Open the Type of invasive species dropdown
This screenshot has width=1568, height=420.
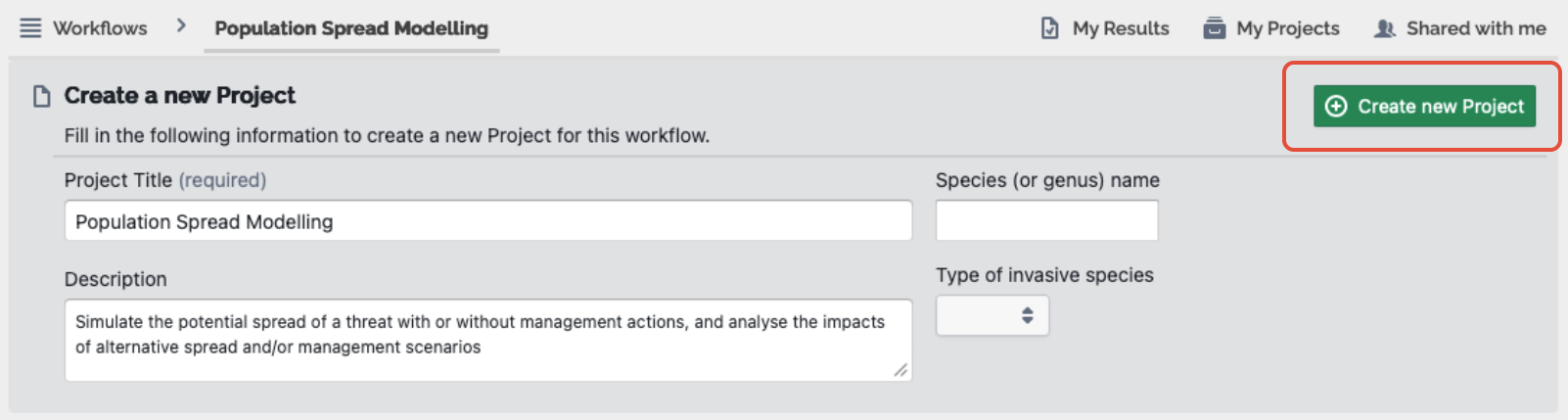point(992,315)
